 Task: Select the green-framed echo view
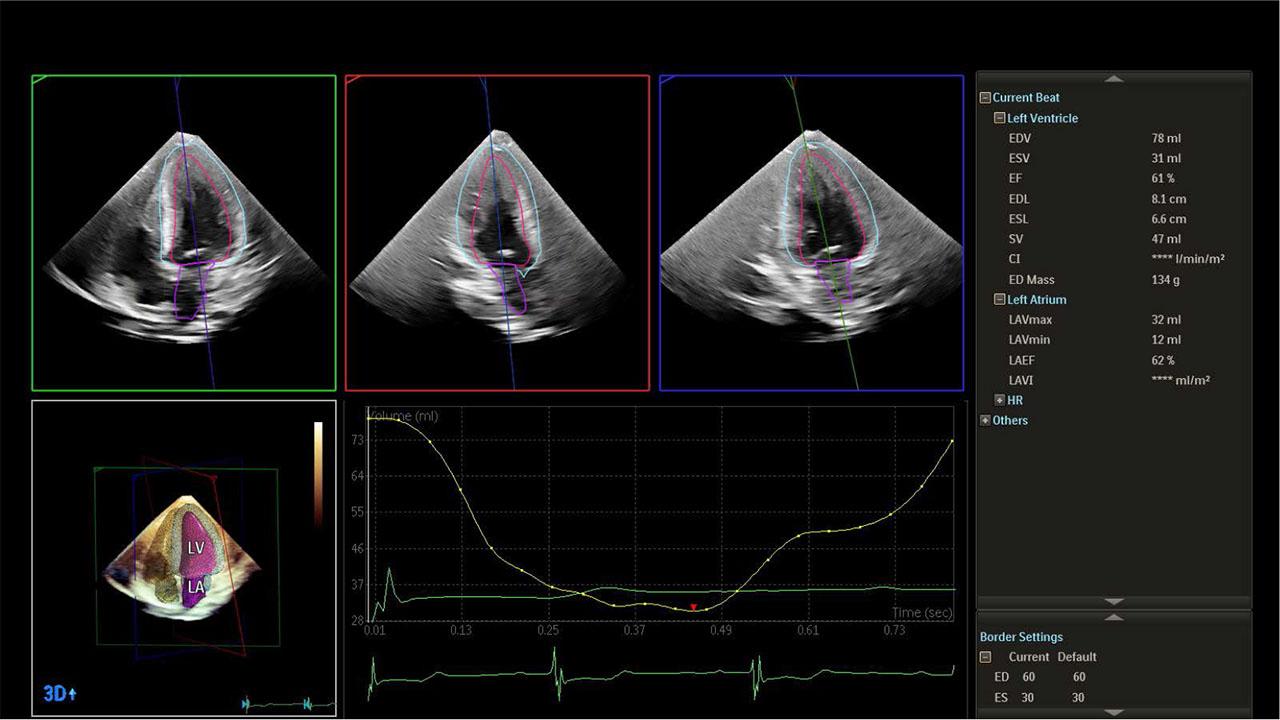tap(184, 232)
